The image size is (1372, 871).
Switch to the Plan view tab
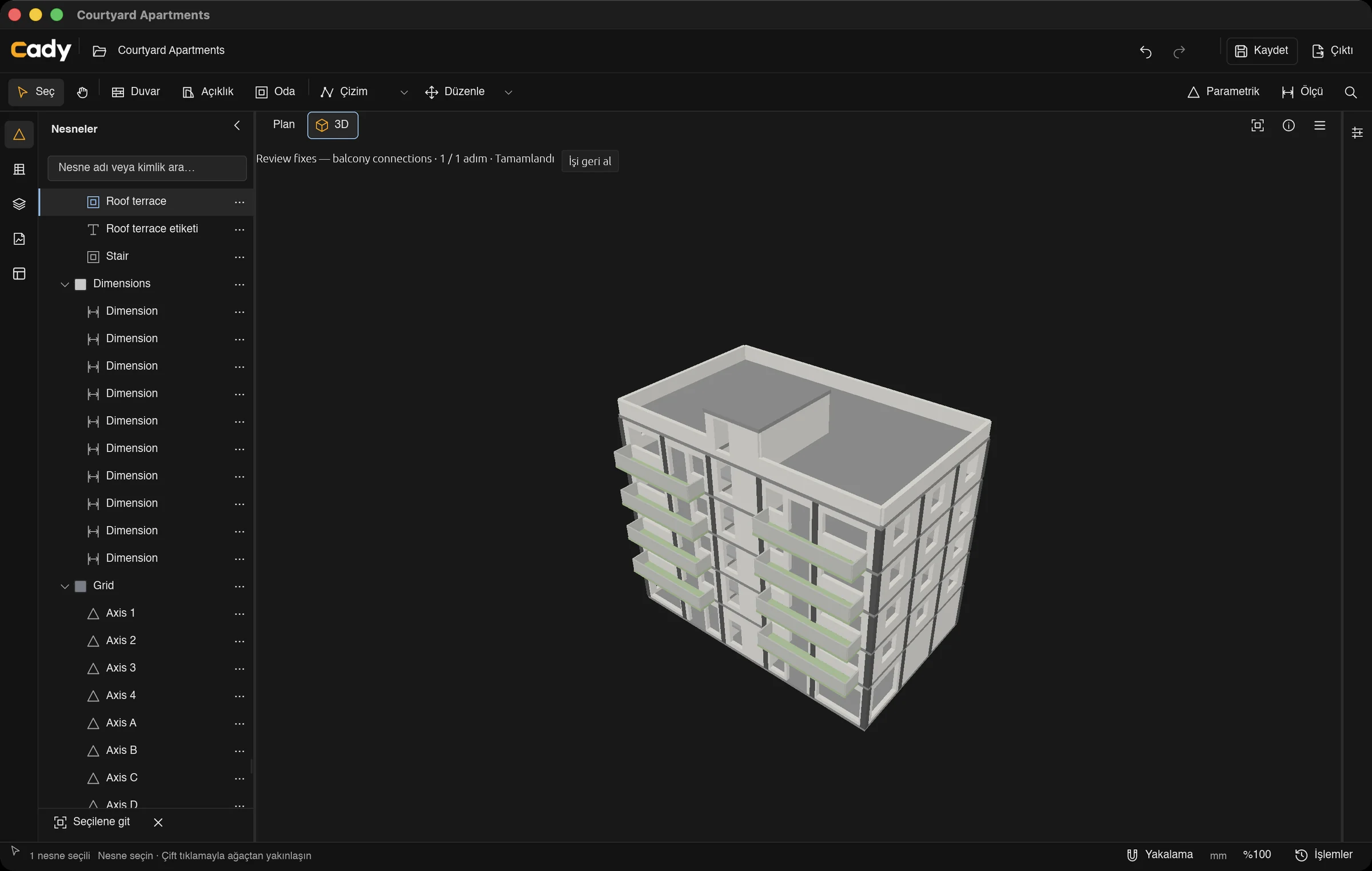pos(284,125)
